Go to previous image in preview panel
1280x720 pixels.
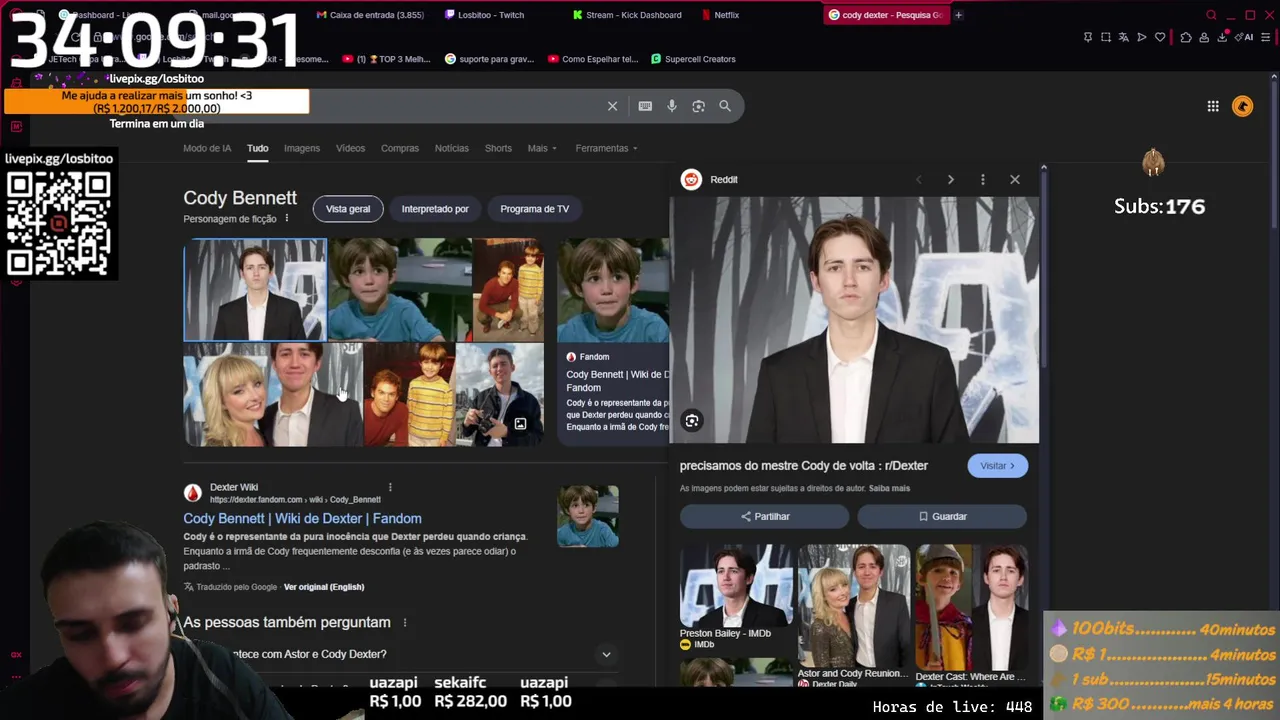tap(918, 180)
